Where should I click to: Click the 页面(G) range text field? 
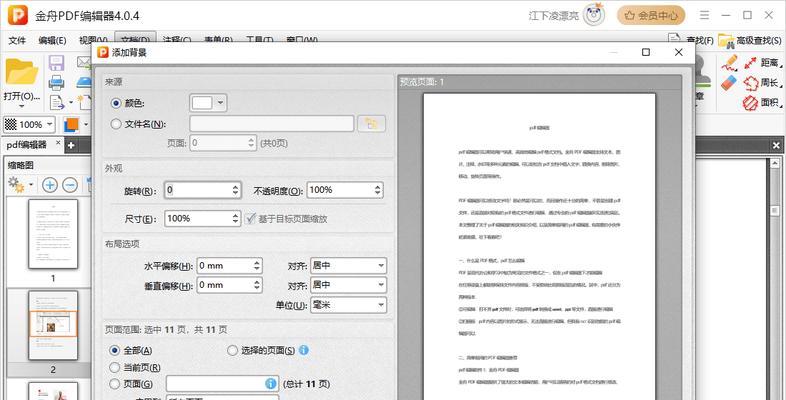point(222,384)
